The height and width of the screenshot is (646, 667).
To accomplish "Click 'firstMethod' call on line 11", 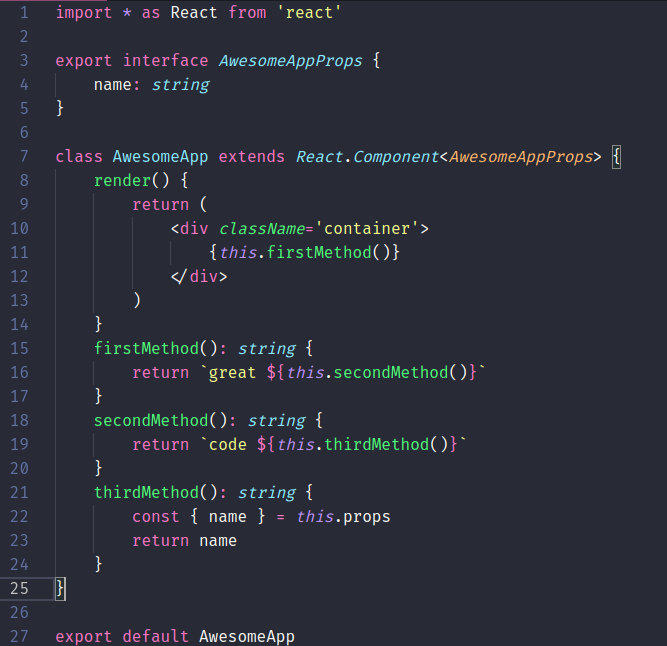I will click(319, 253).
